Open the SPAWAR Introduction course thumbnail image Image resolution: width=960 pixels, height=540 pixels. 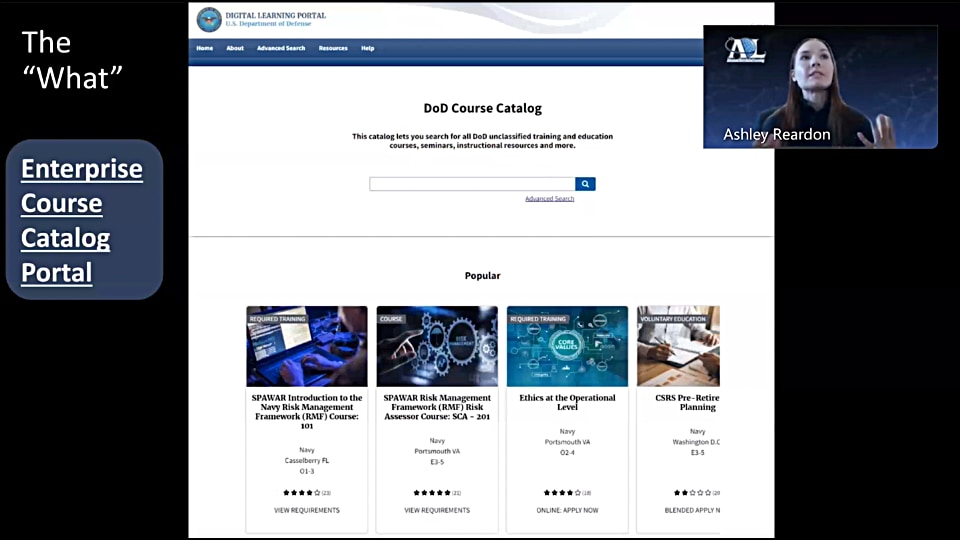coord(307,347)
